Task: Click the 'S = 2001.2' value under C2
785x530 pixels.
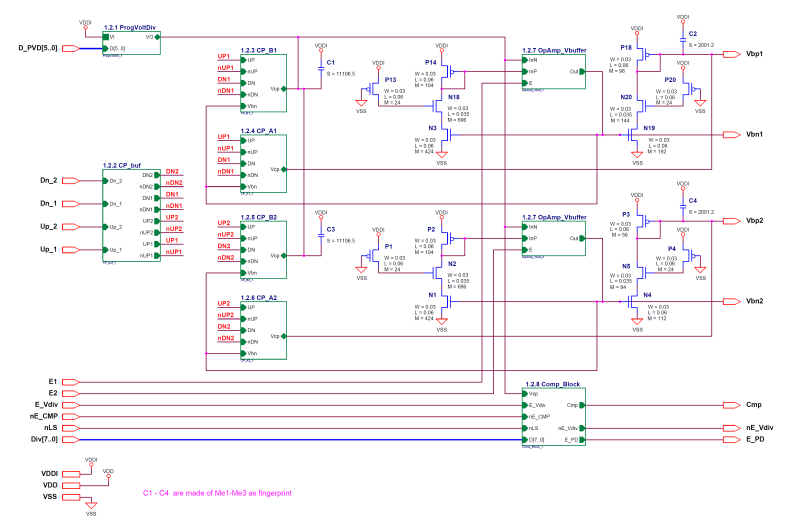Action: point(701,45)
